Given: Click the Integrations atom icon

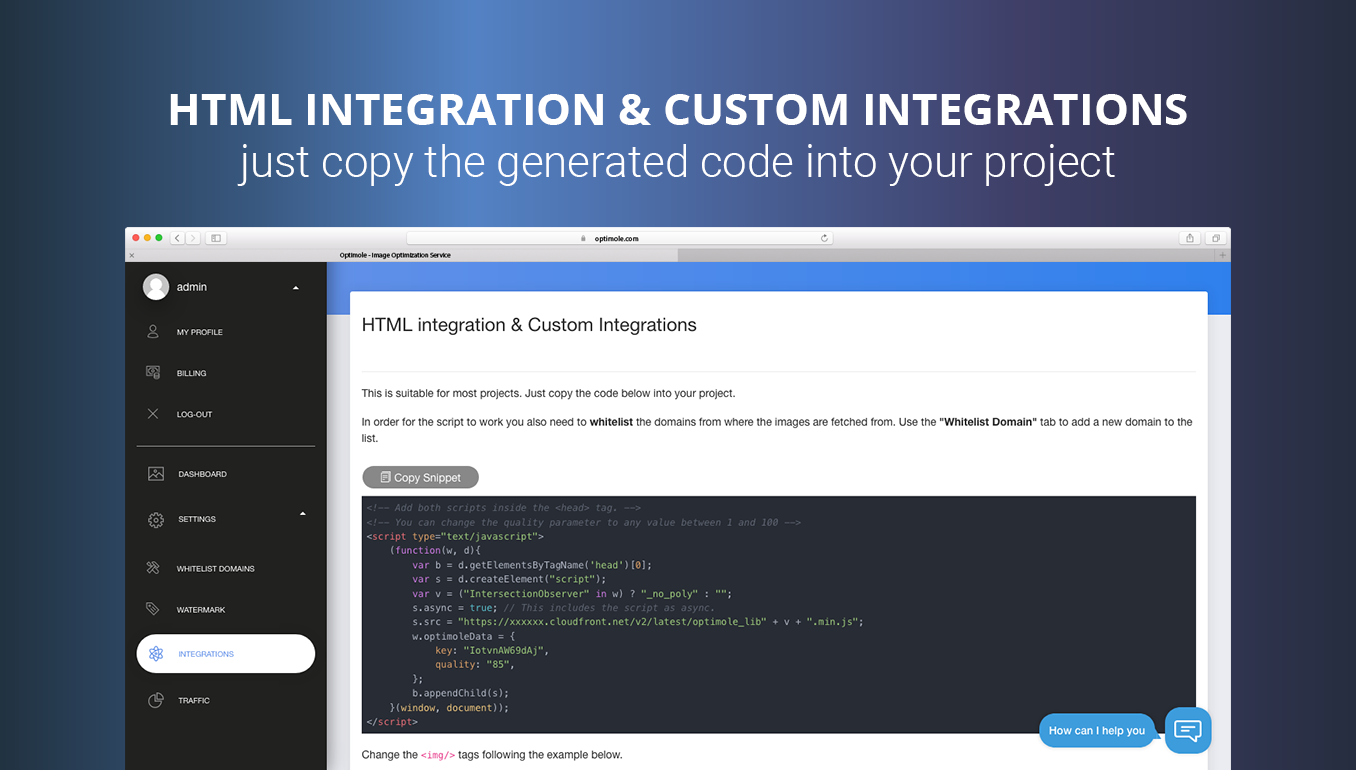Looking at the screenshot, I should point(156,654).
